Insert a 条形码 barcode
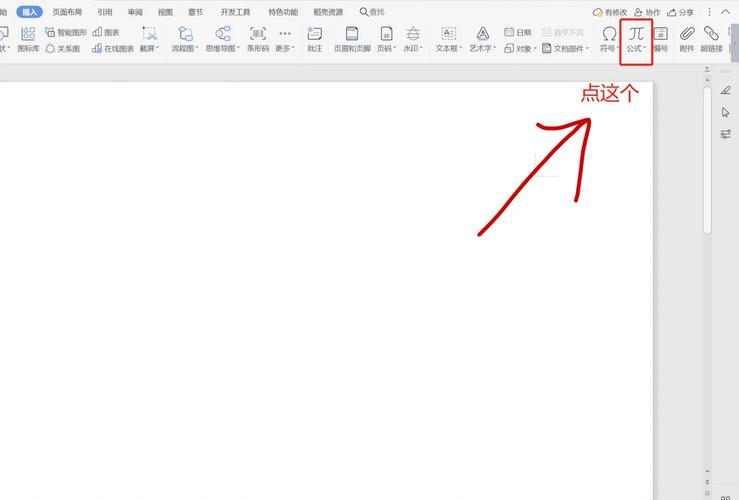Image resolution: width=739 pixels, height=500 pixels. (258, 38)
